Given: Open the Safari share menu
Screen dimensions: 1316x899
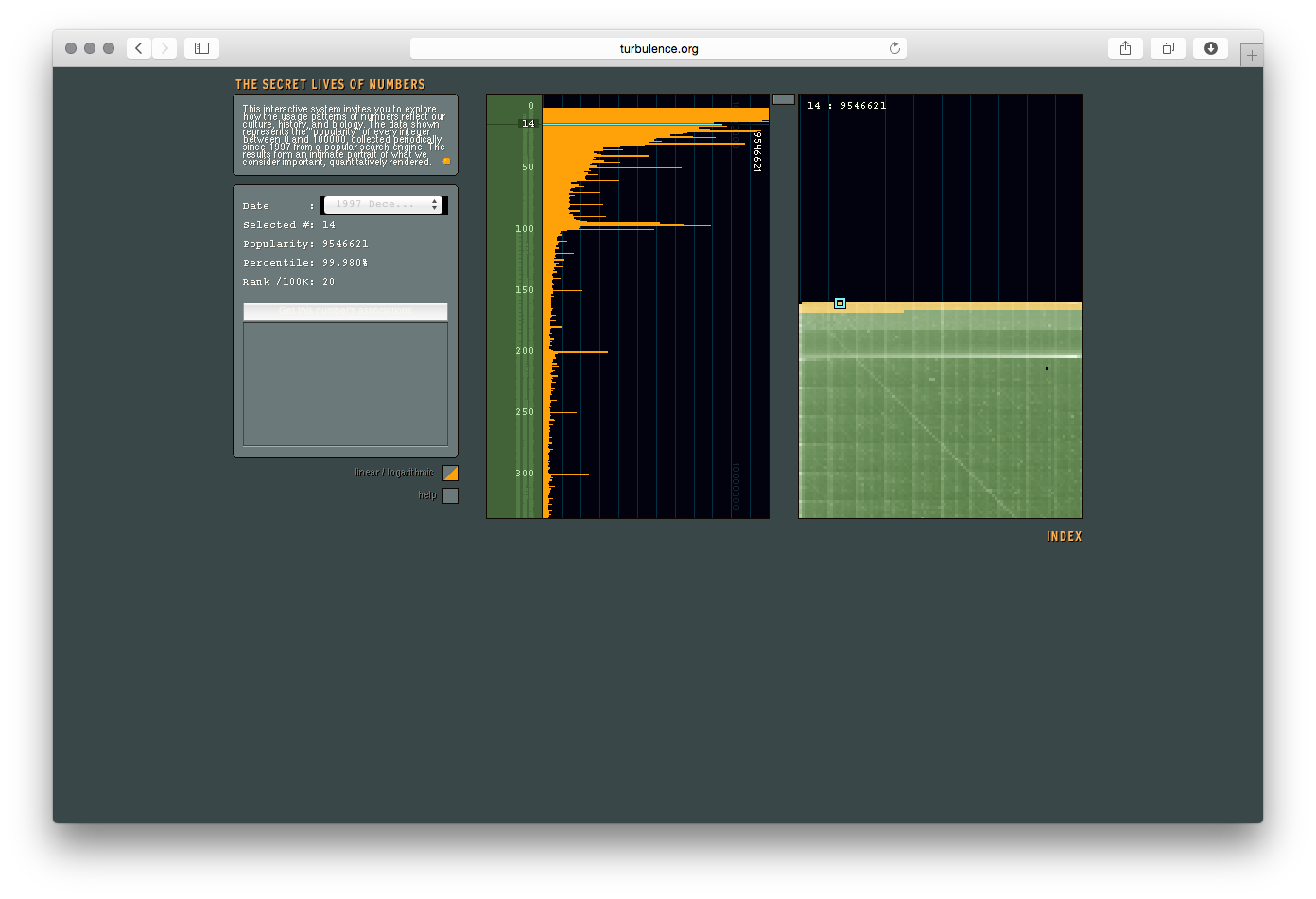Looking at the screenshot, I should pyautogui.click(x=1125, y=48).
